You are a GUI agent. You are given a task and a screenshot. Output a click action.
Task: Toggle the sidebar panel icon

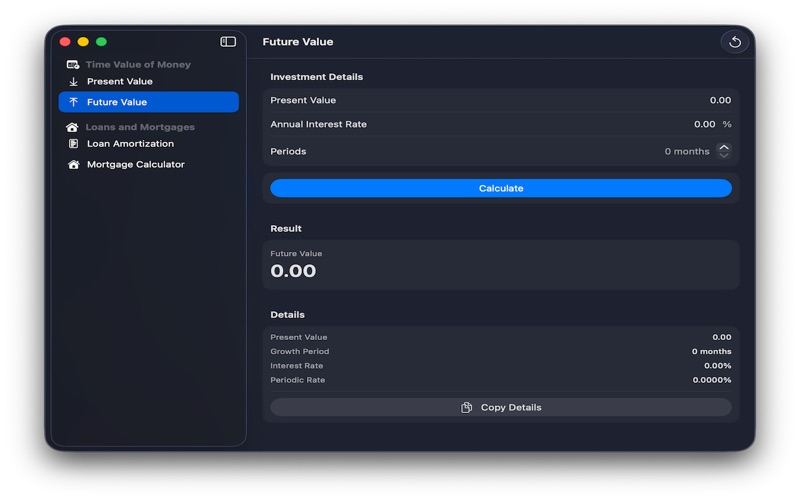point(228,42)
